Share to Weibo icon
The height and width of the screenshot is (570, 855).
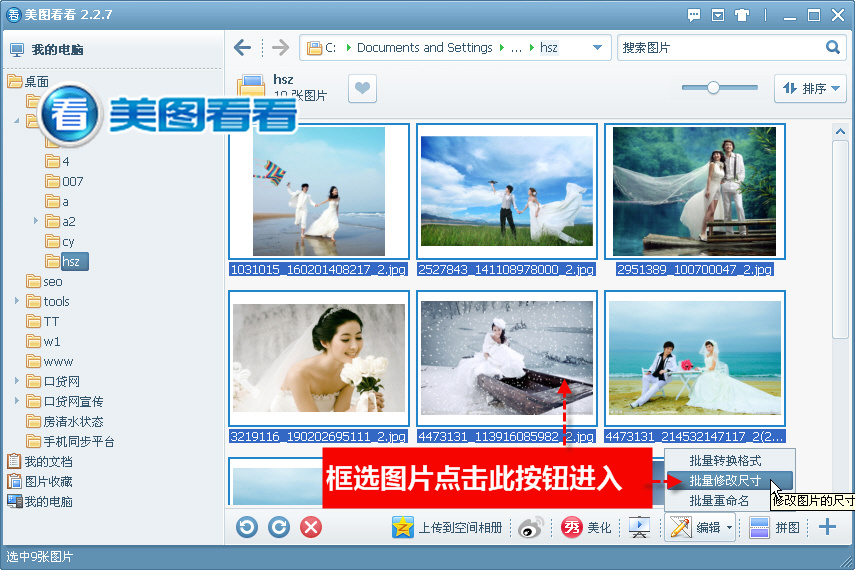531,527
